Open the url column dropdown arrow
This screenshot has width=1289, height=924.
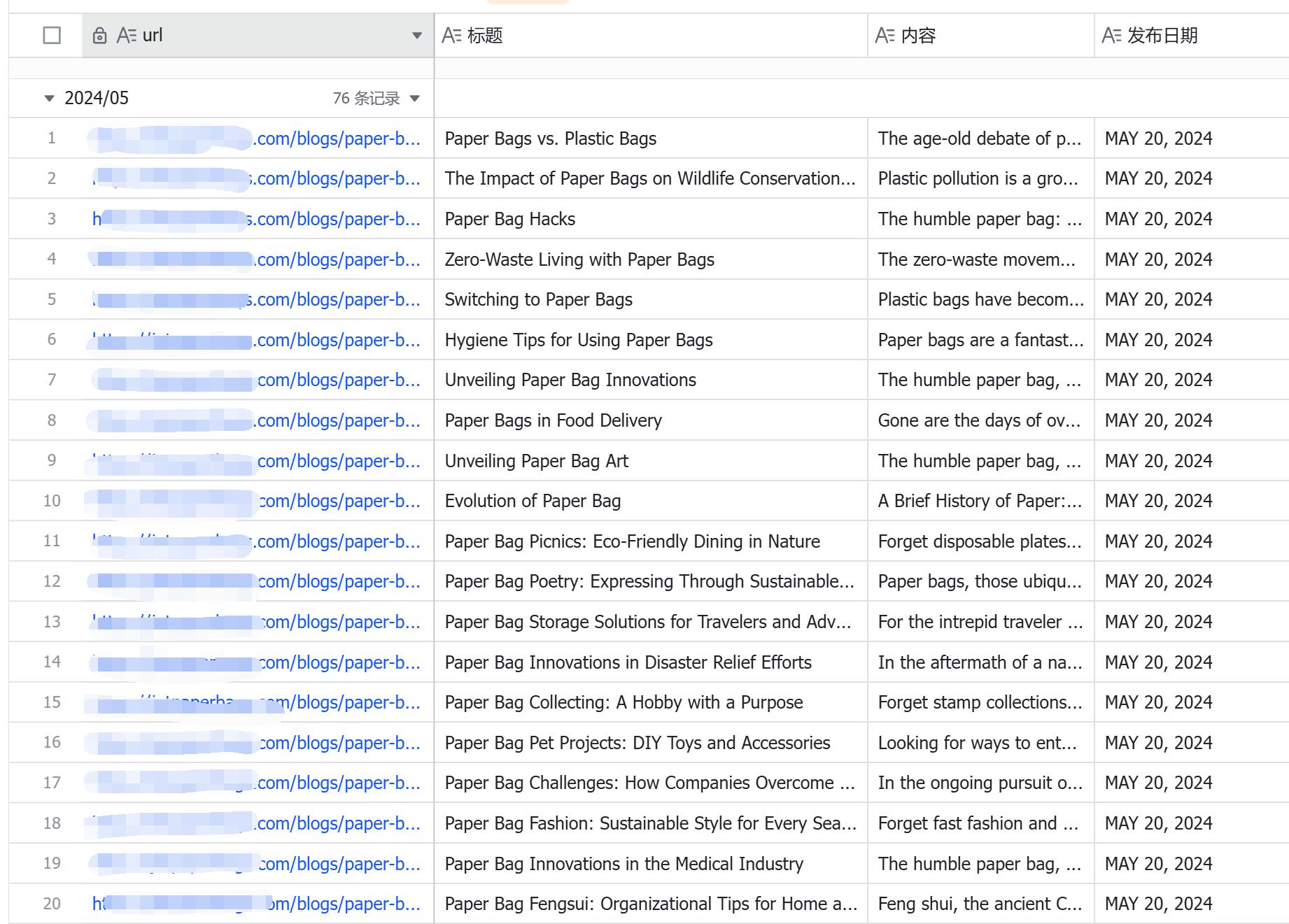pyautogui.click(x=417, y=36)
